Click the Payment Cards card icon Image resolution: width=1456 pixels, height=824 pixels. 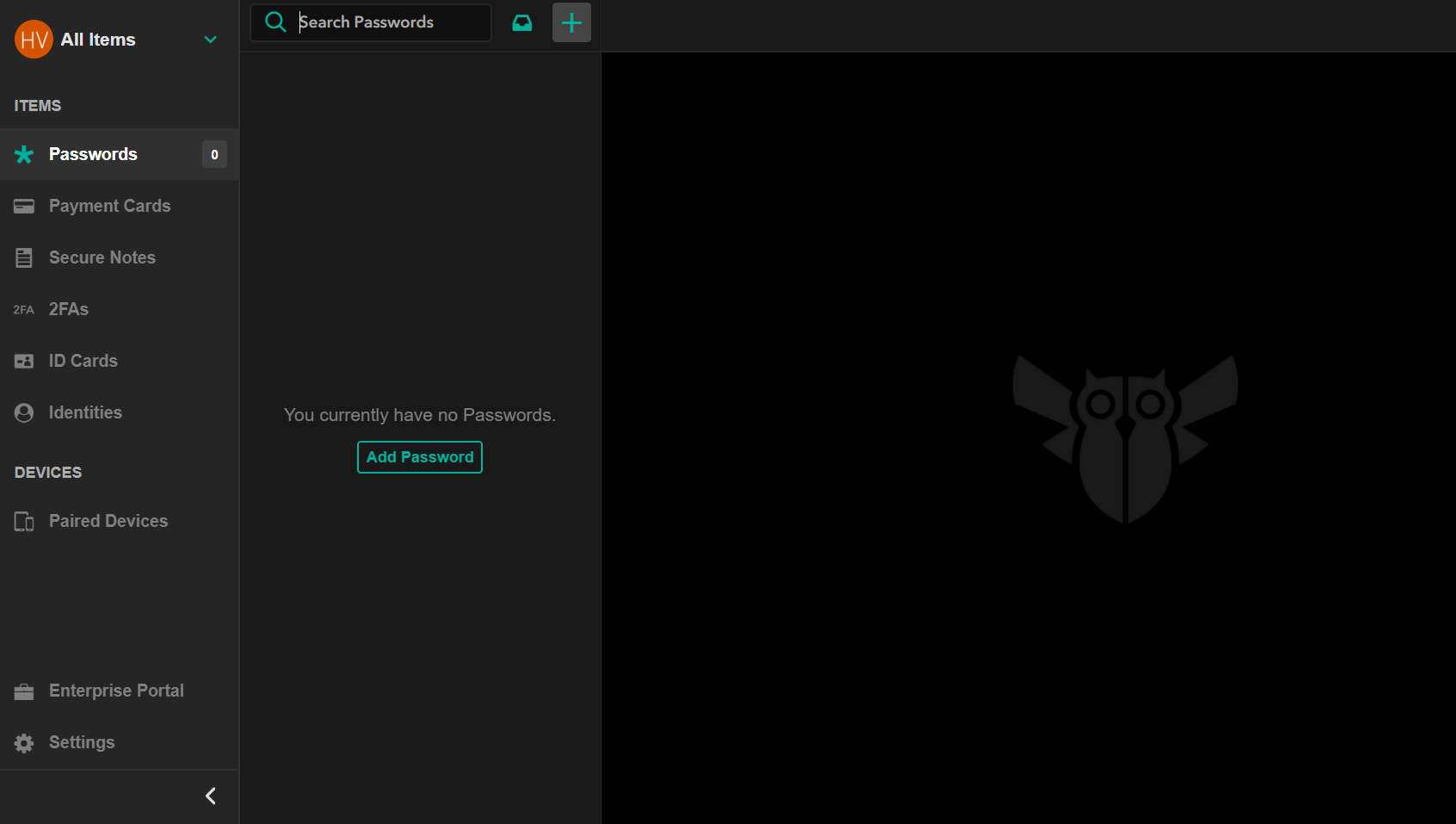tap(24, 207)
